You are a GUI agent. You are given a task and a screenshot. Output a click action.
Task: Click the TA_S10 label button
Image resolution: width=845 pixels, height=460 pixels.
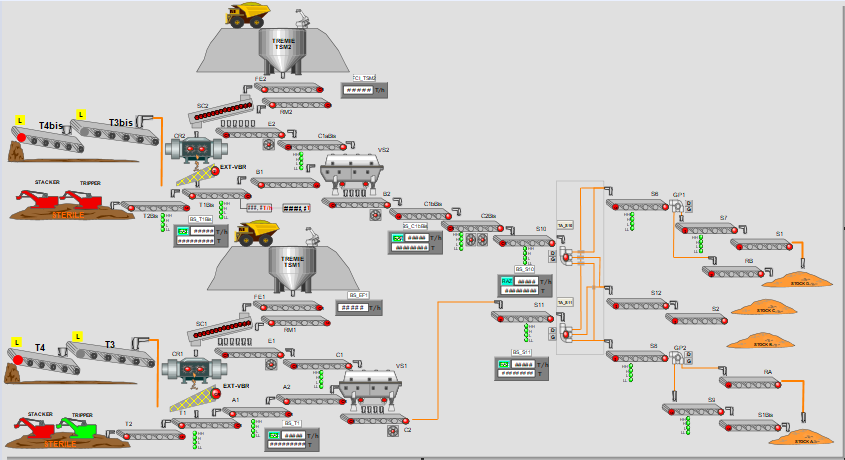[x=565, y=225]
